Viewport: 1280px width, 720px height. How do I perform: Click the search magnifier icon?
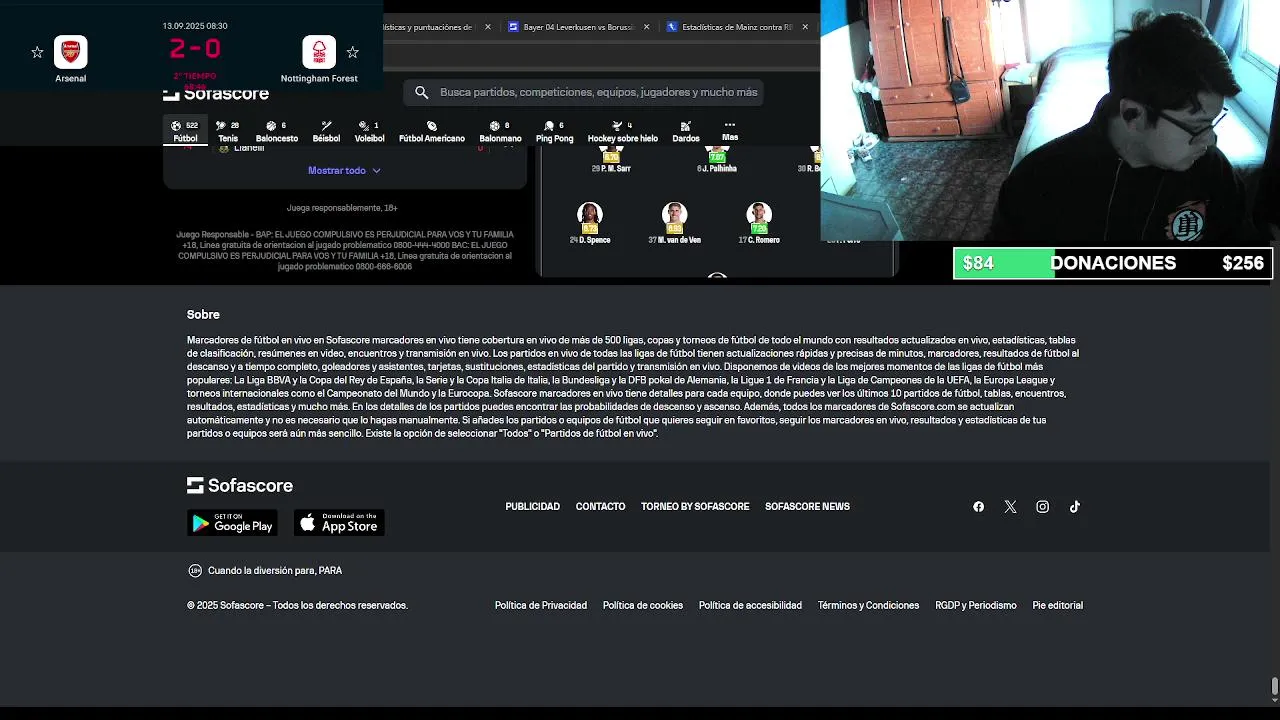click(422, 92)
